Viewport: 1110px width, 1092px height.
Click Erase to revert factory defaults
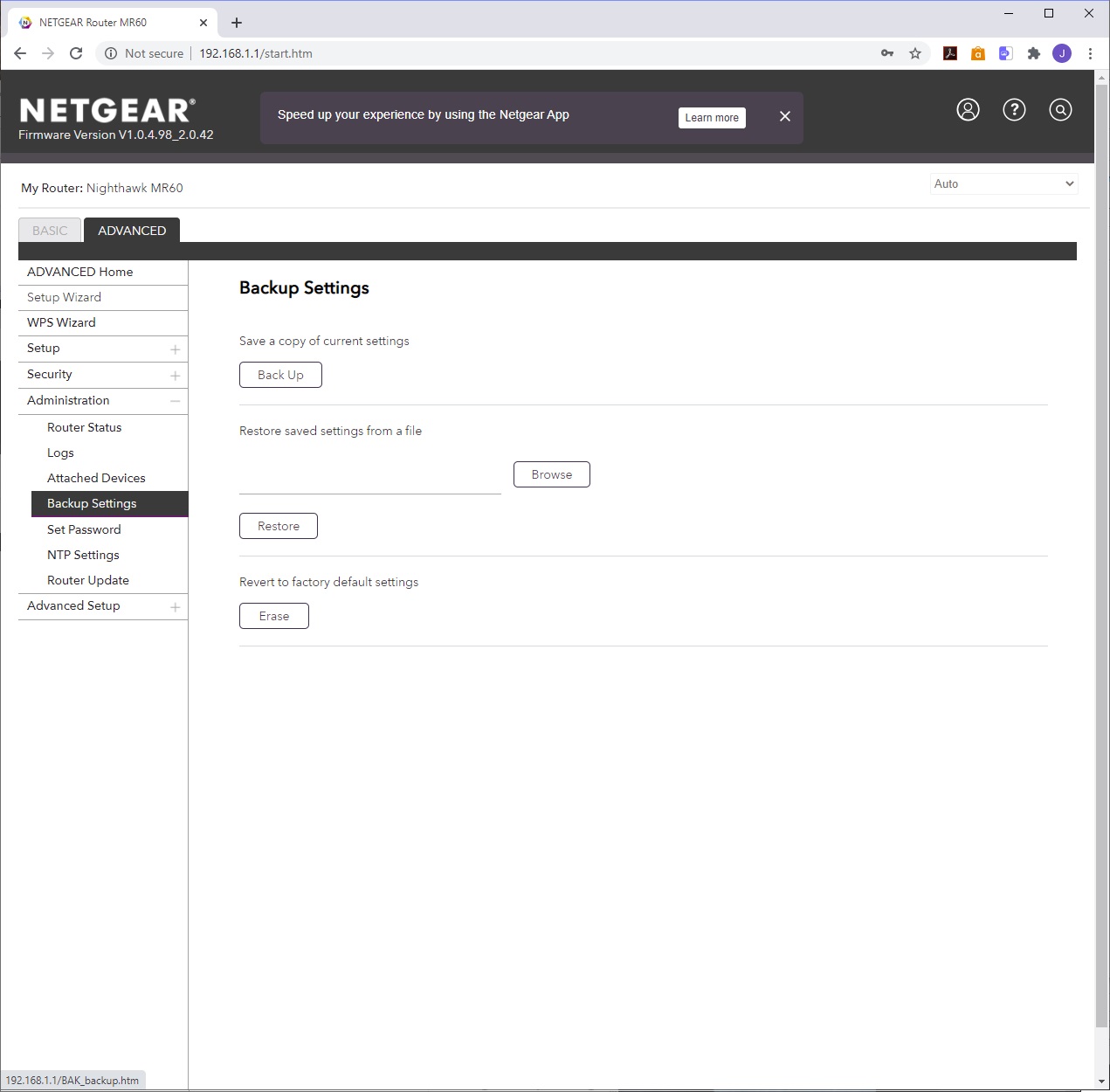click(x=274, y=616)
